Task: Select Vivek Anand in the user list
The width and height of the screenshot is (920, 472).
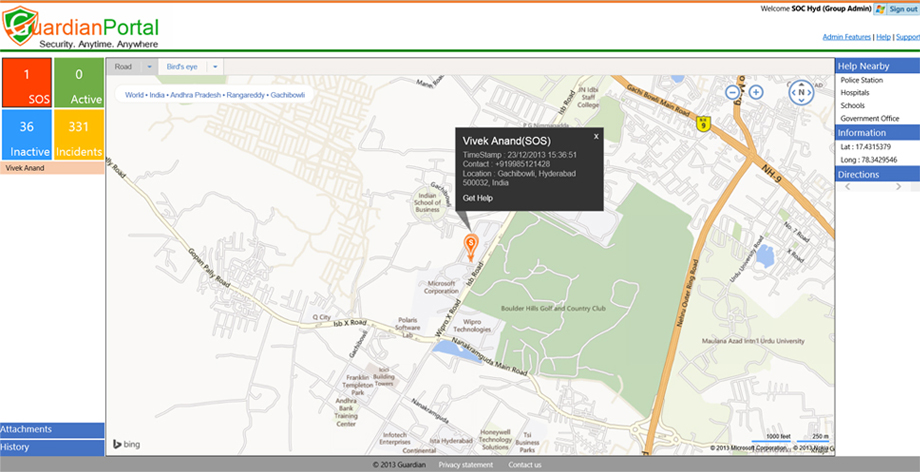Action: 52,168
